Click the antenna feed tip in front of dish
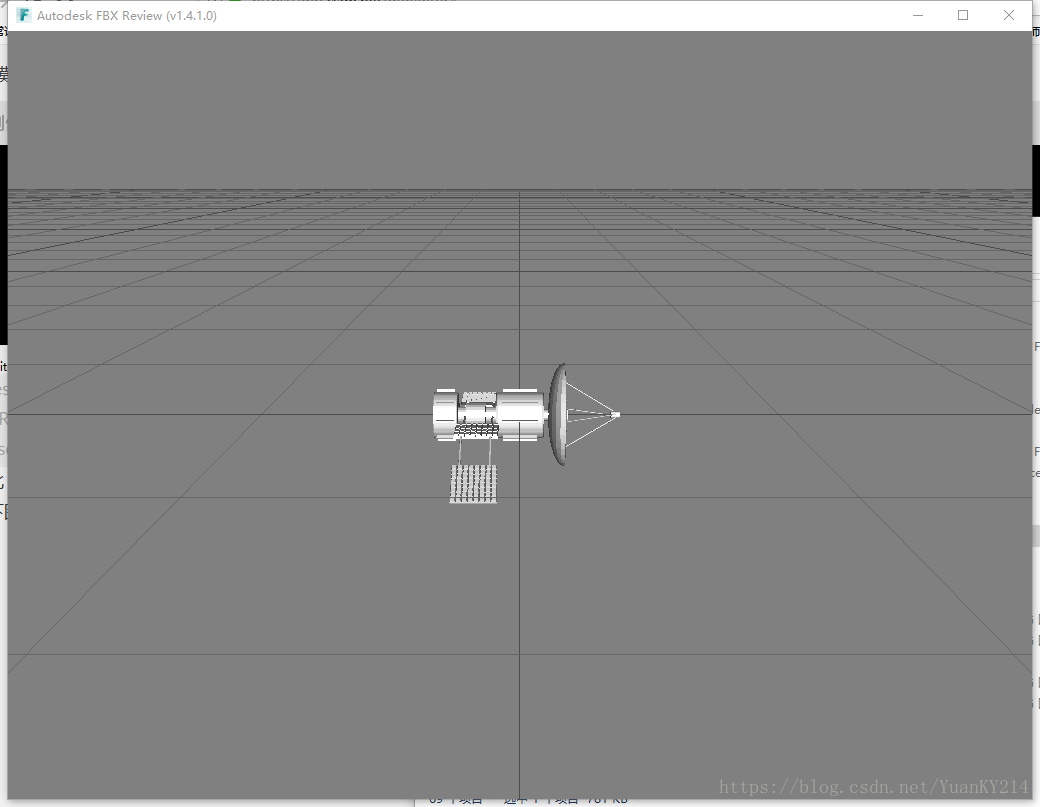 point(616,414)
